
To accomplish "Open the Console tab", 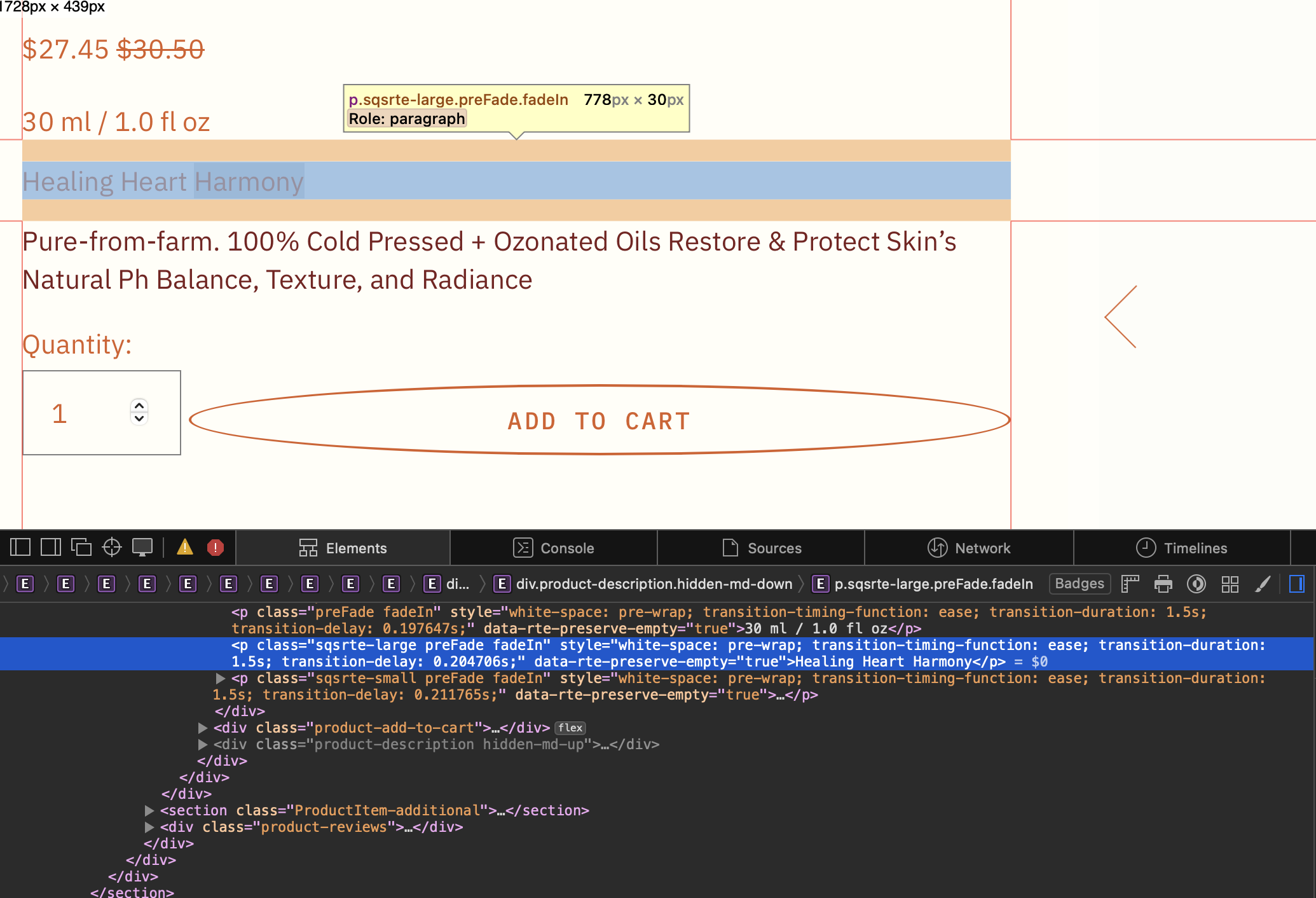I will 554,548.
